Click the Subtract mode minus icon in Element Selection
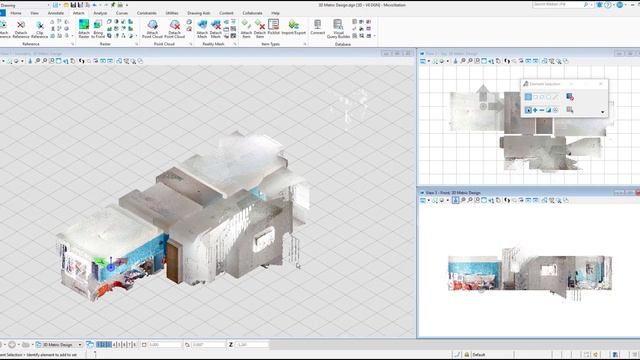 click(542, 110)
